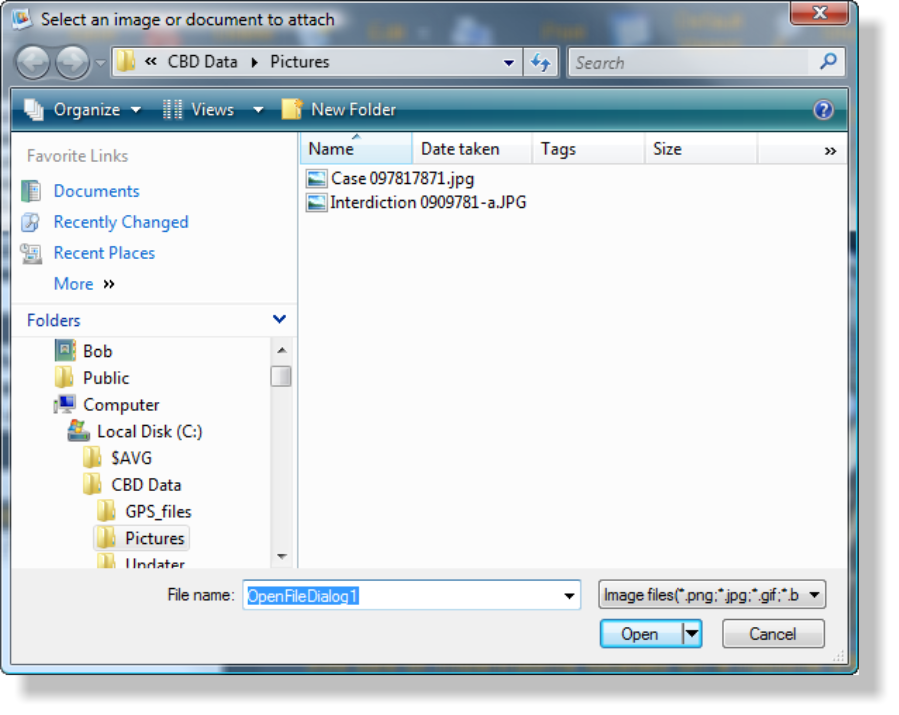Click Computer icon in folder tree
This screenshot has height=715, width=899.
pyautogui.click(x=65, y=404)
